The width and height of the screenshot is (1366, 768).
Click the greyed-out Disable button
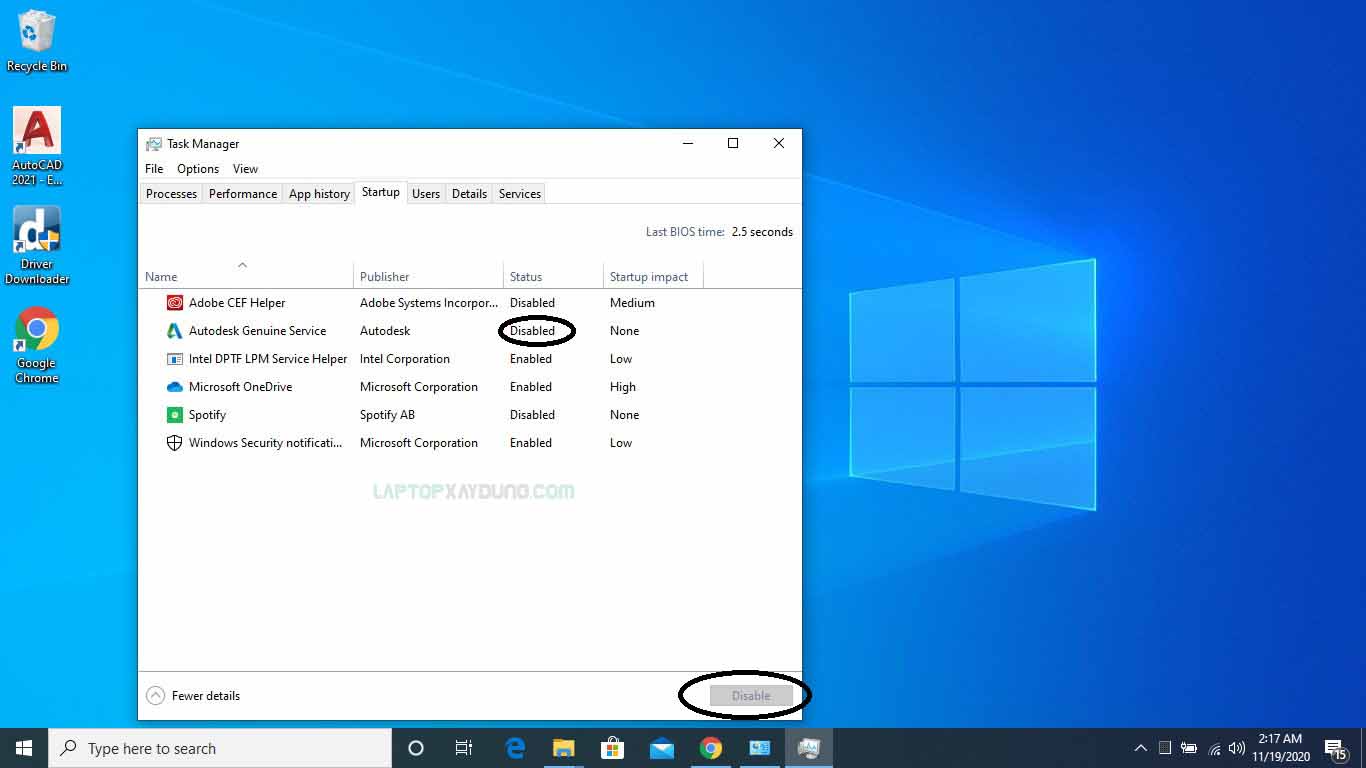pyautogui.click(x=751, y=696)
